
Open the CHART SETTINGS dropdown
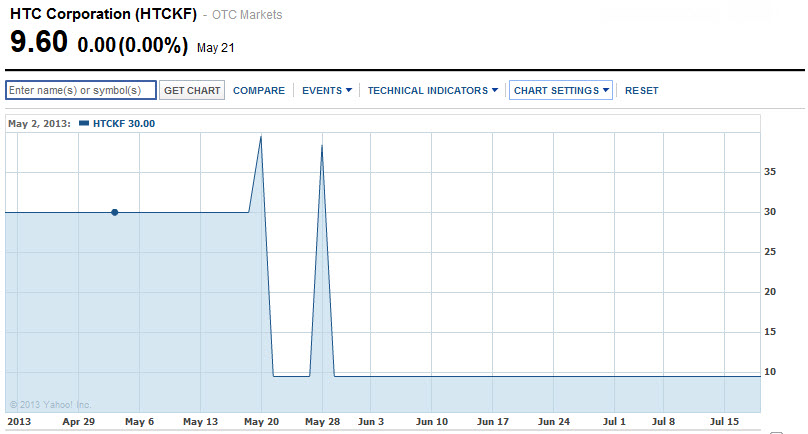561,90
